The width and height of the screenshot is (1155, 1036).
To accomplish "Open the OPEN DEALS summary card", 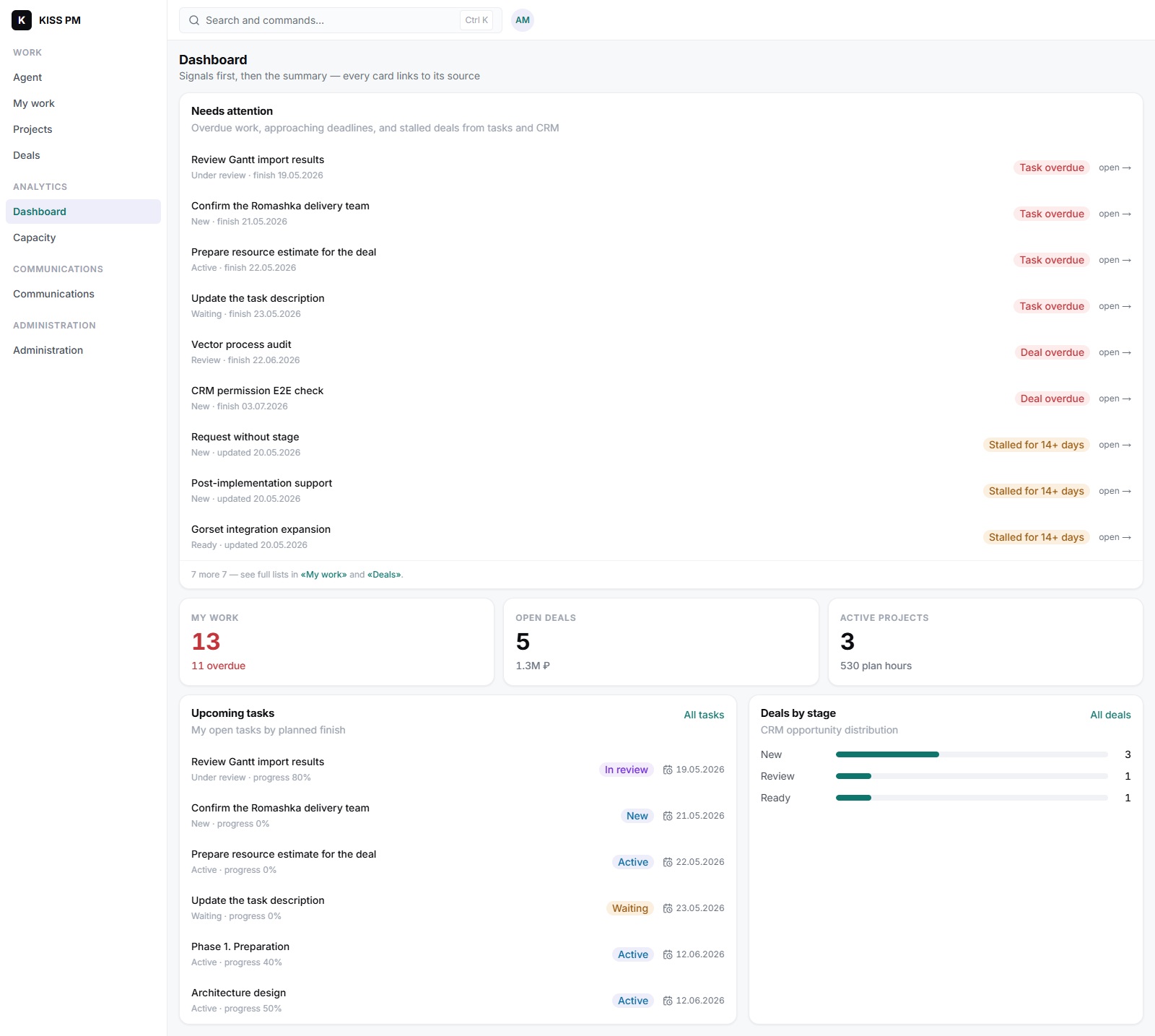I will pos(661,642).
